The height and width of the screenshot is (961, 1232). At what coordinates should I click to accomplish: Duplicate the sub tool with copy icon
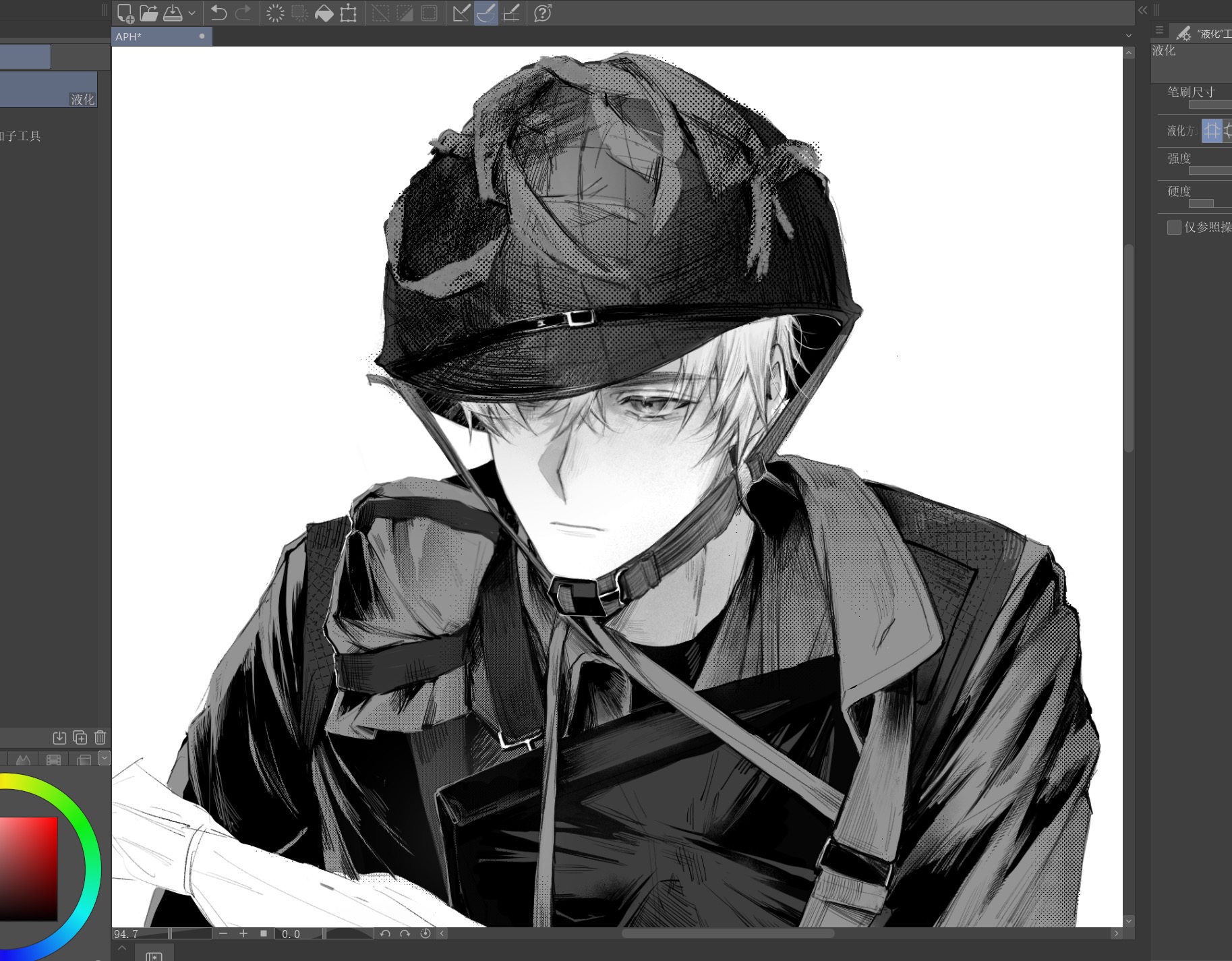coord(80,738)
